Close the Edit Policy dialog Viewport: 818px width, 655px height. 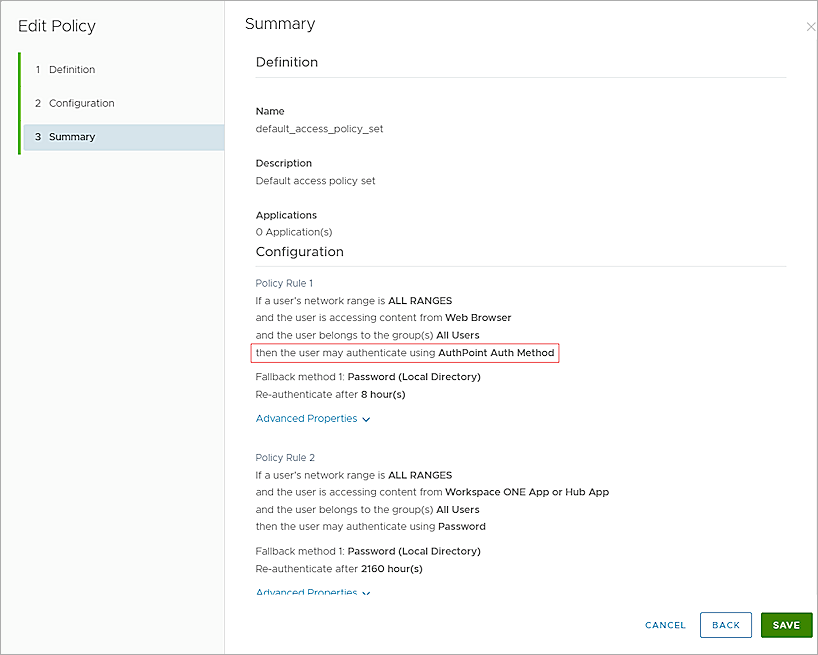[810, 26]
